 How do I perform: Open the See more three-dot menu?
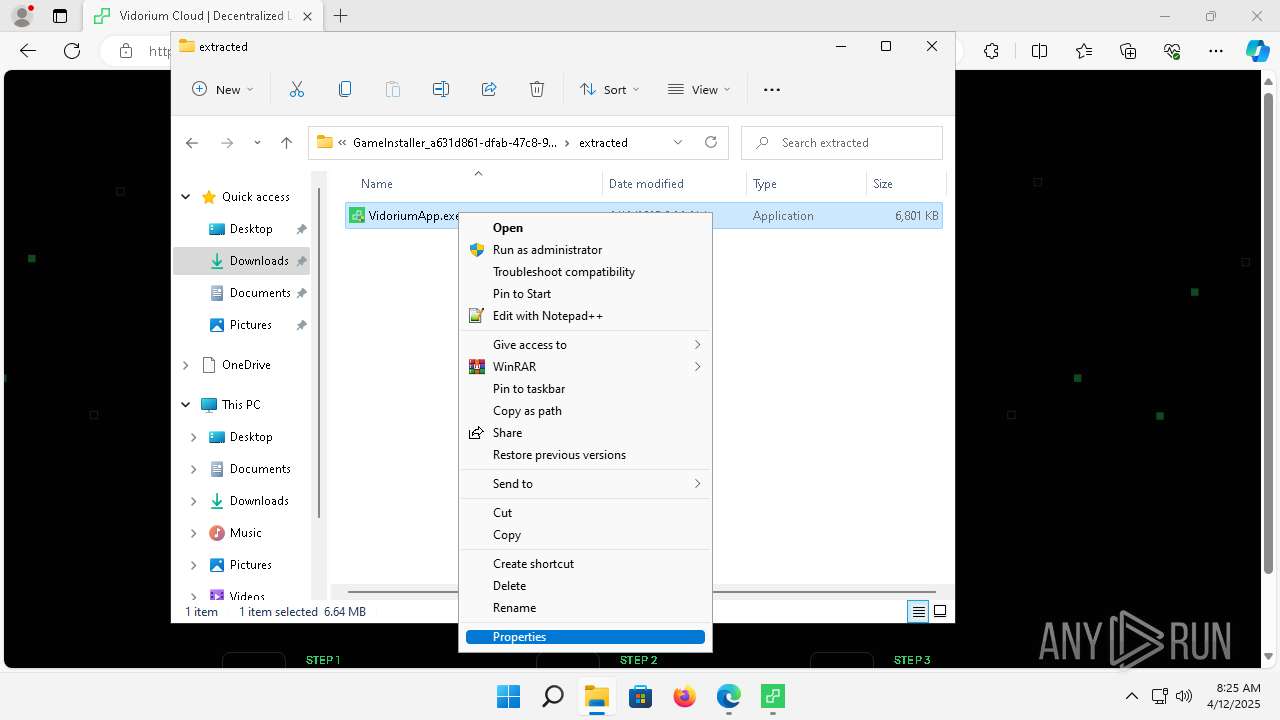(x=771, y=89)
